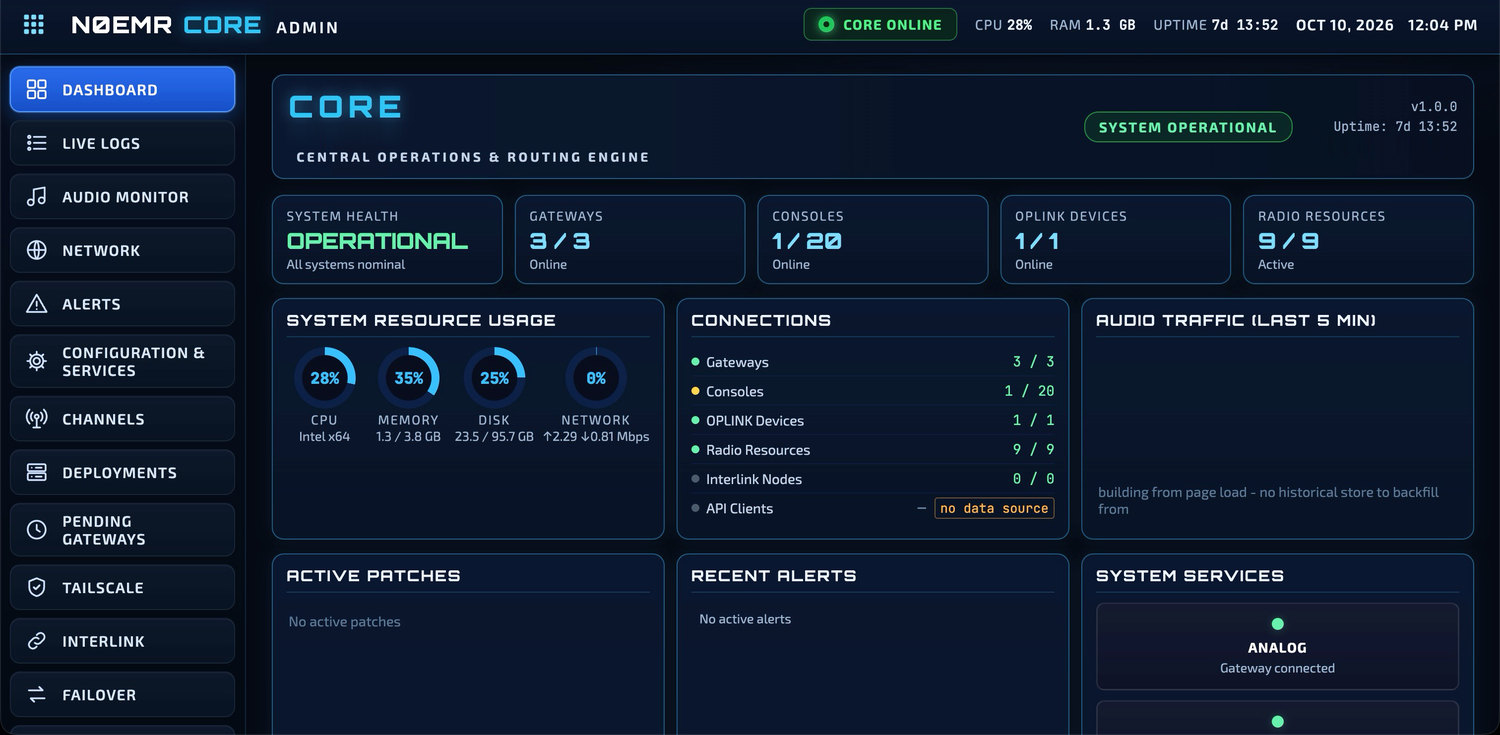Click the SYSTEM OPERATIONAL badge

1188,127
